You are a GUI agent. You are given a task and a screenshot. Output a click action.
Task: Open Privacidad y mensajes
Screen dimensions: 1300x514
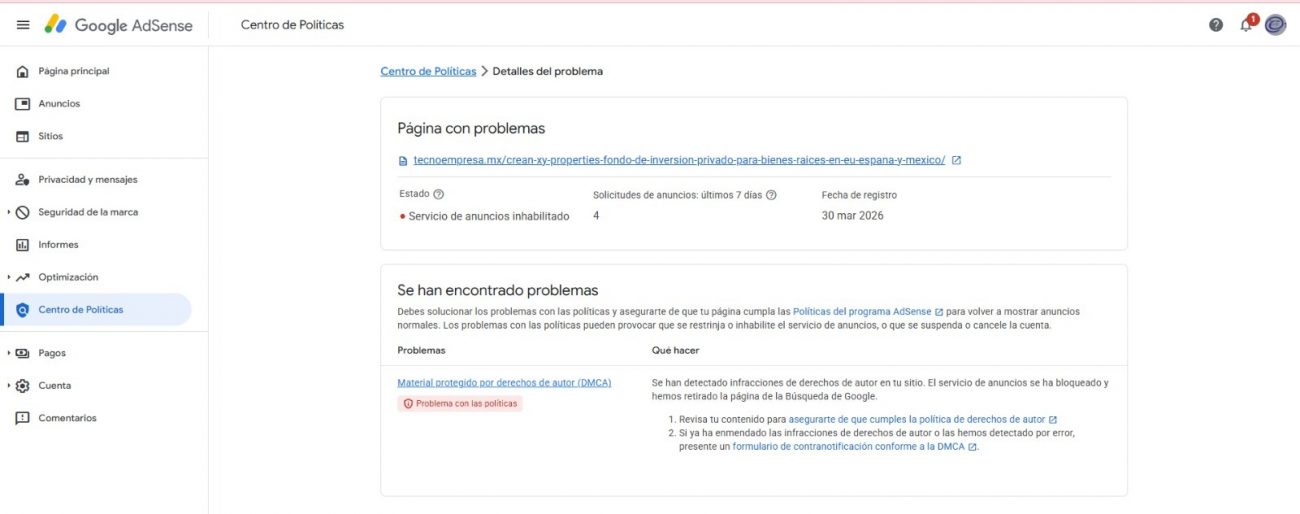tap(87, 180)
